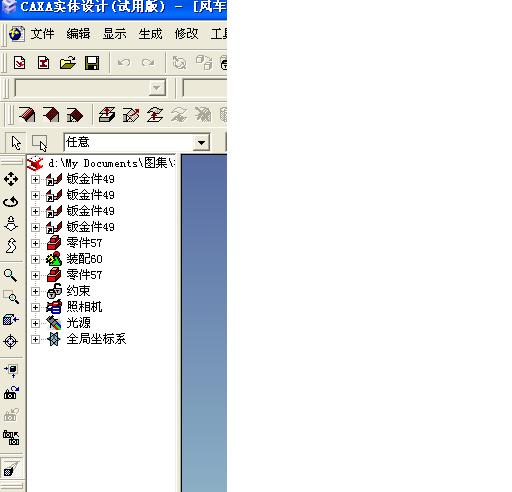
Task: Click the 装配60 assembly icon
Action: [x=54, y=259]
